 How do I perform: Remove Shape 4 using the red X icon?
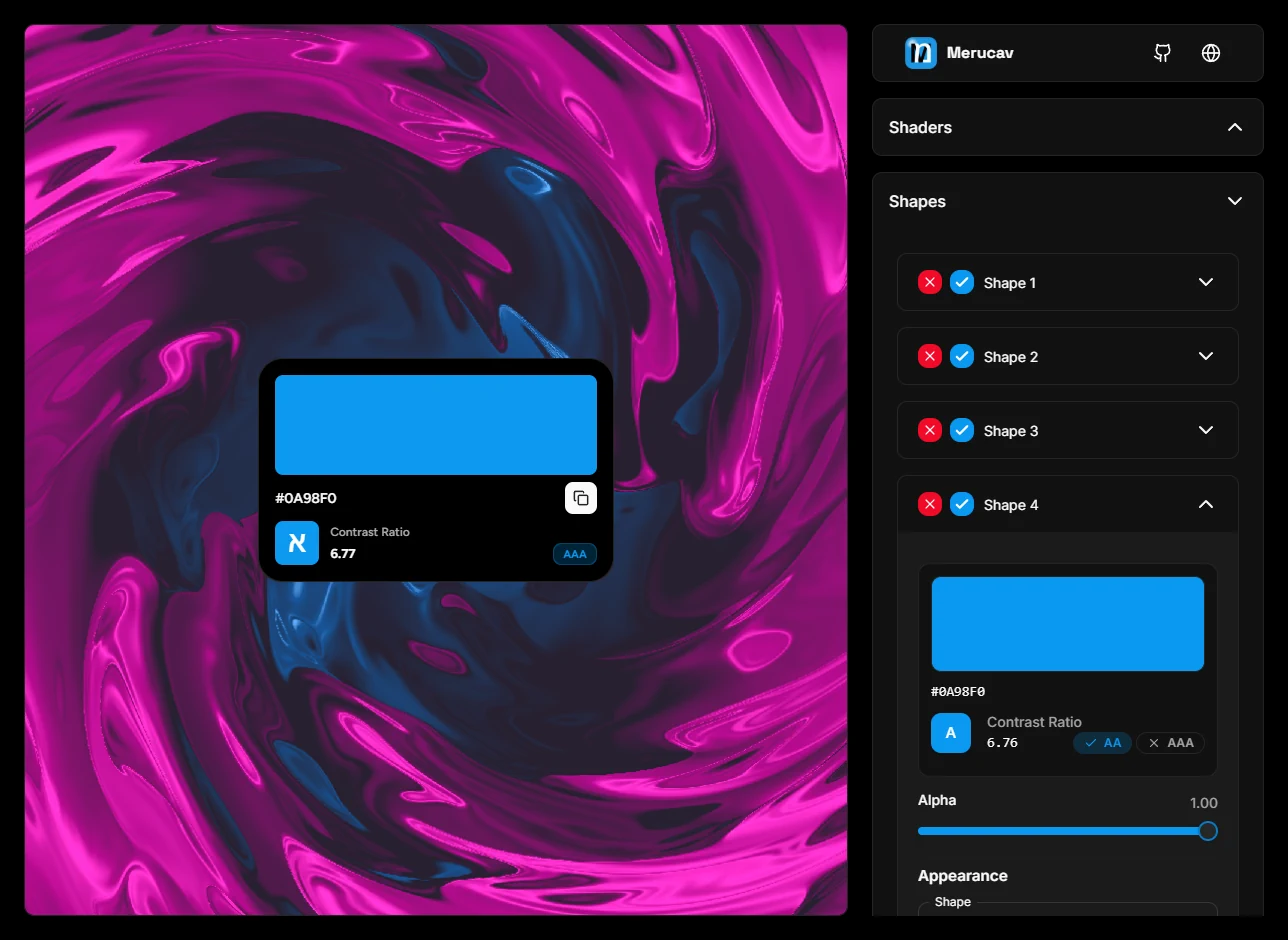click(930, 505)
